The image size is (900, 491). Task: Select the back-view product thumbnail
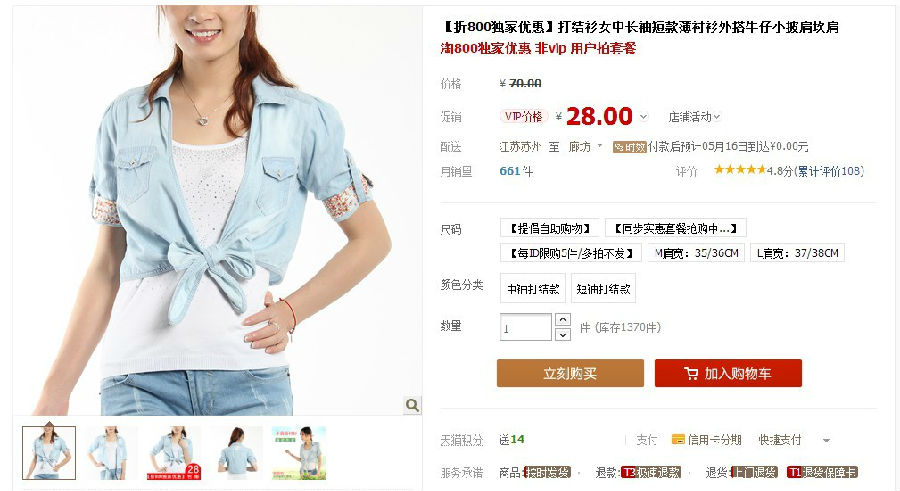(x=237, y=453)
